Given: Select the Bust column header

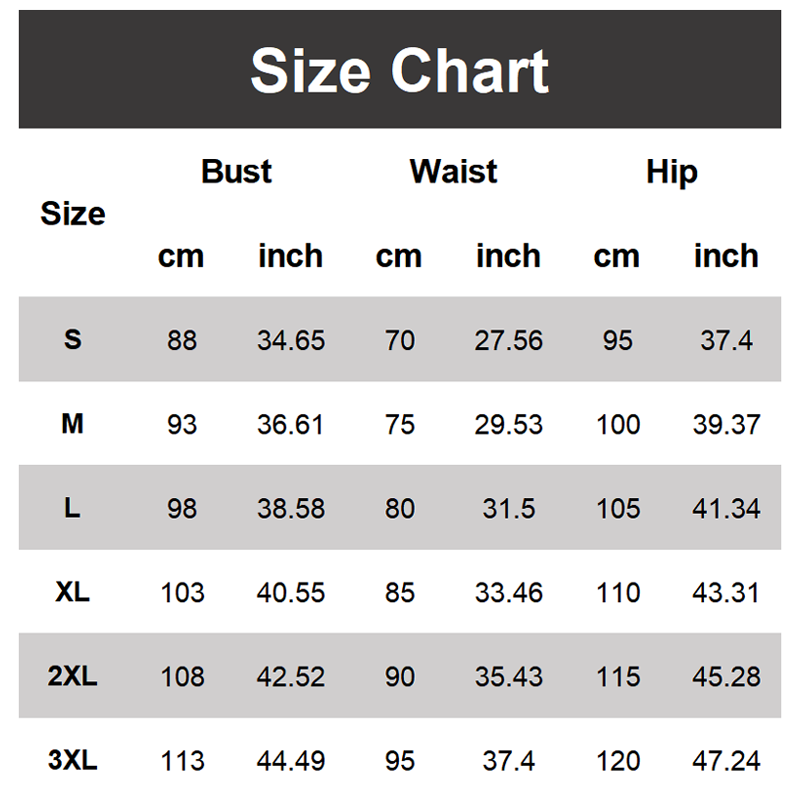Looking at the screenshot, I should click(236, 171).
